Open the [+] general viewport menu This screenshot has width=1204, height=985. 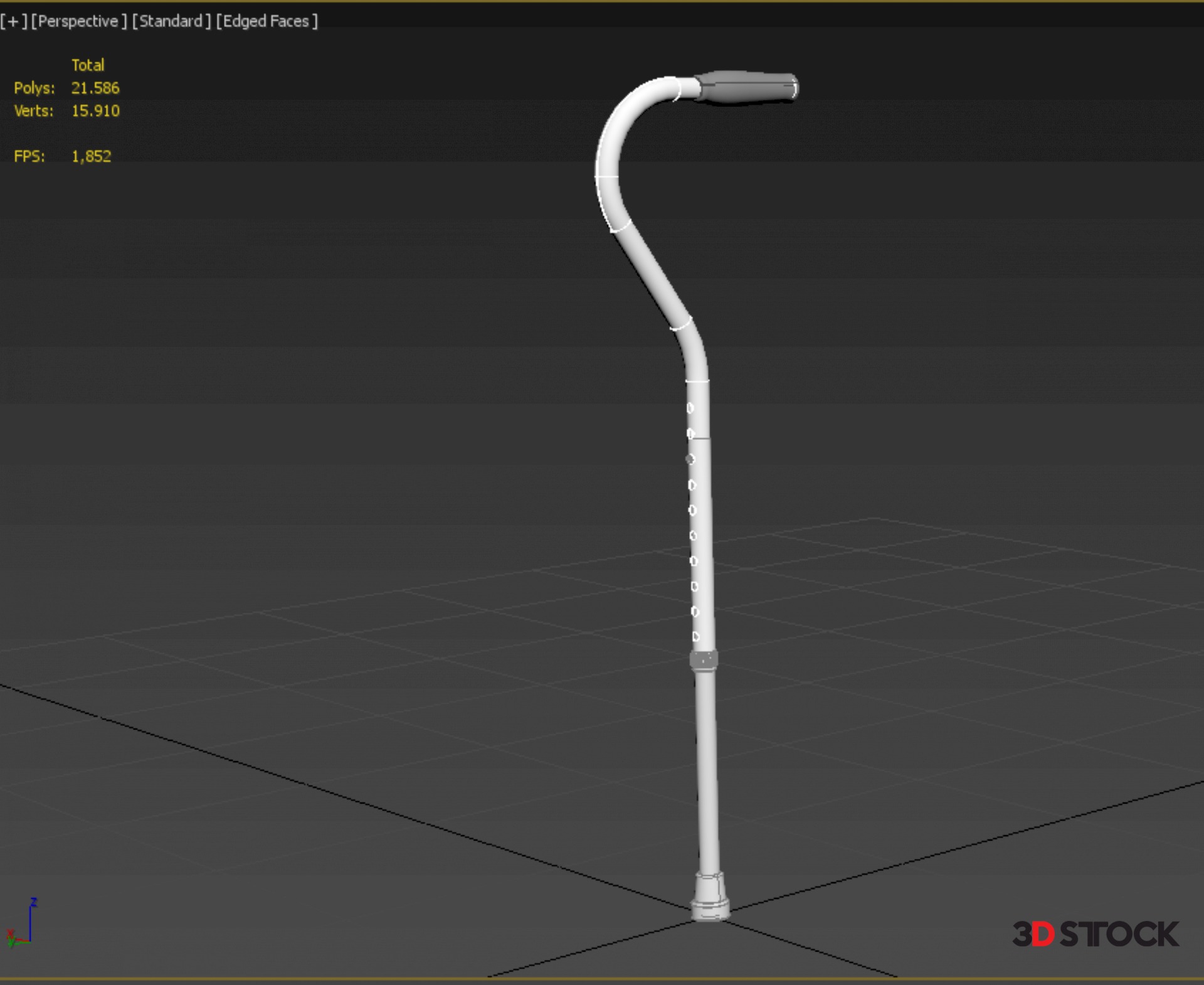tap(13, 21)
